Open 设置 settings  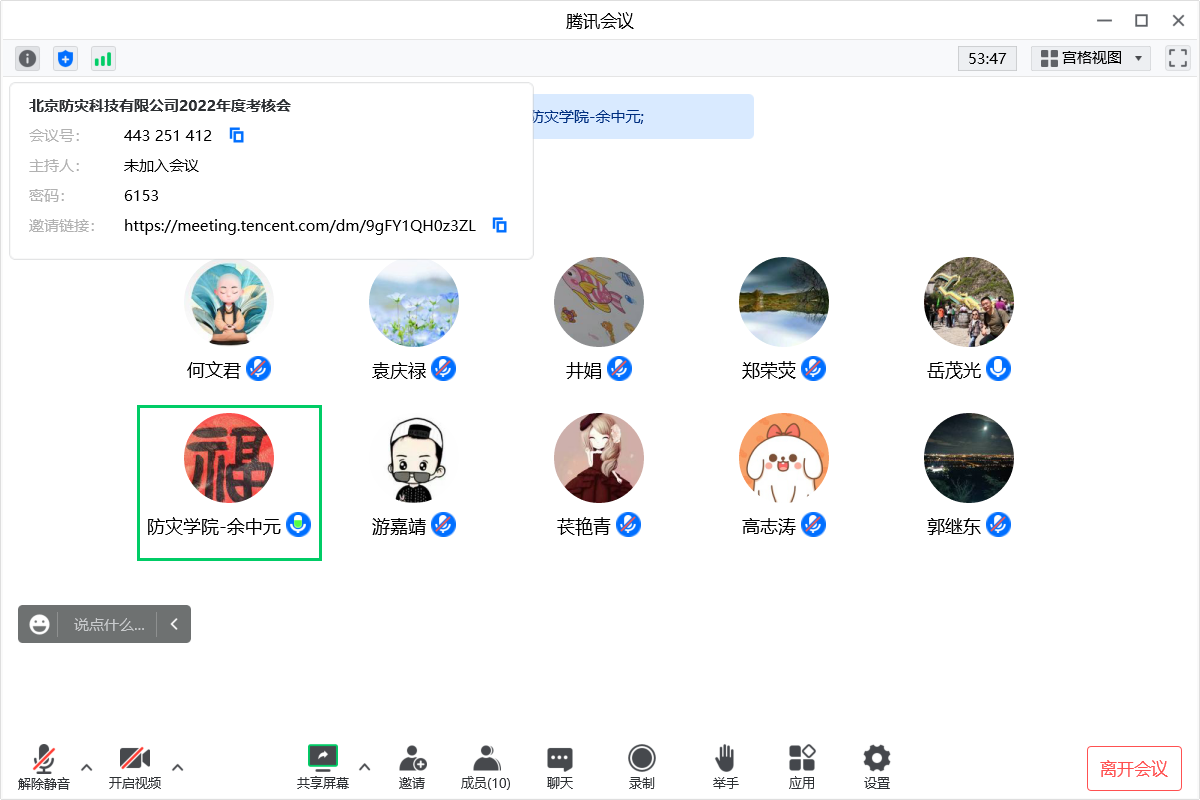click(877, 768)
